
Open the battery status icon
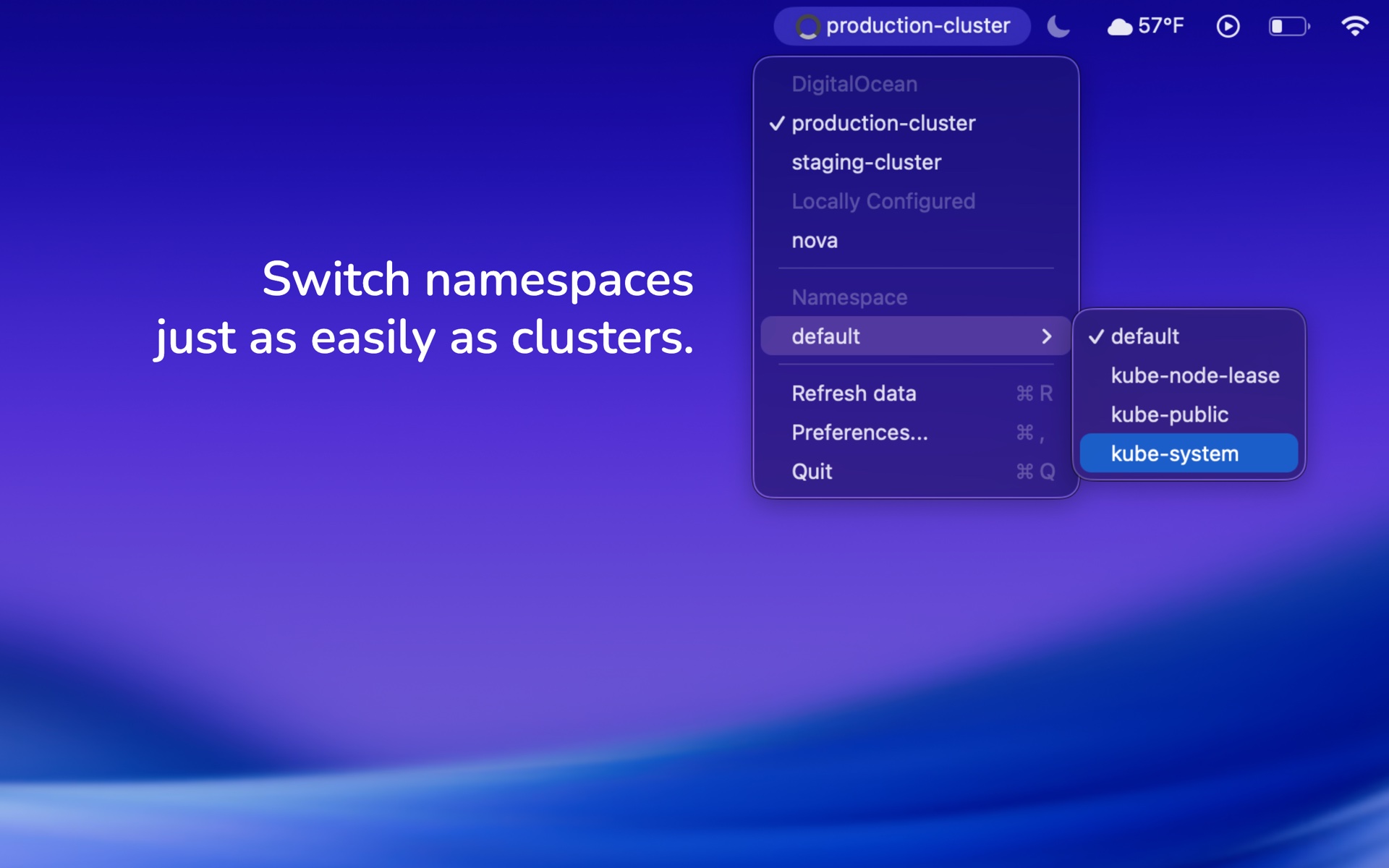(x=1289, y=27)
